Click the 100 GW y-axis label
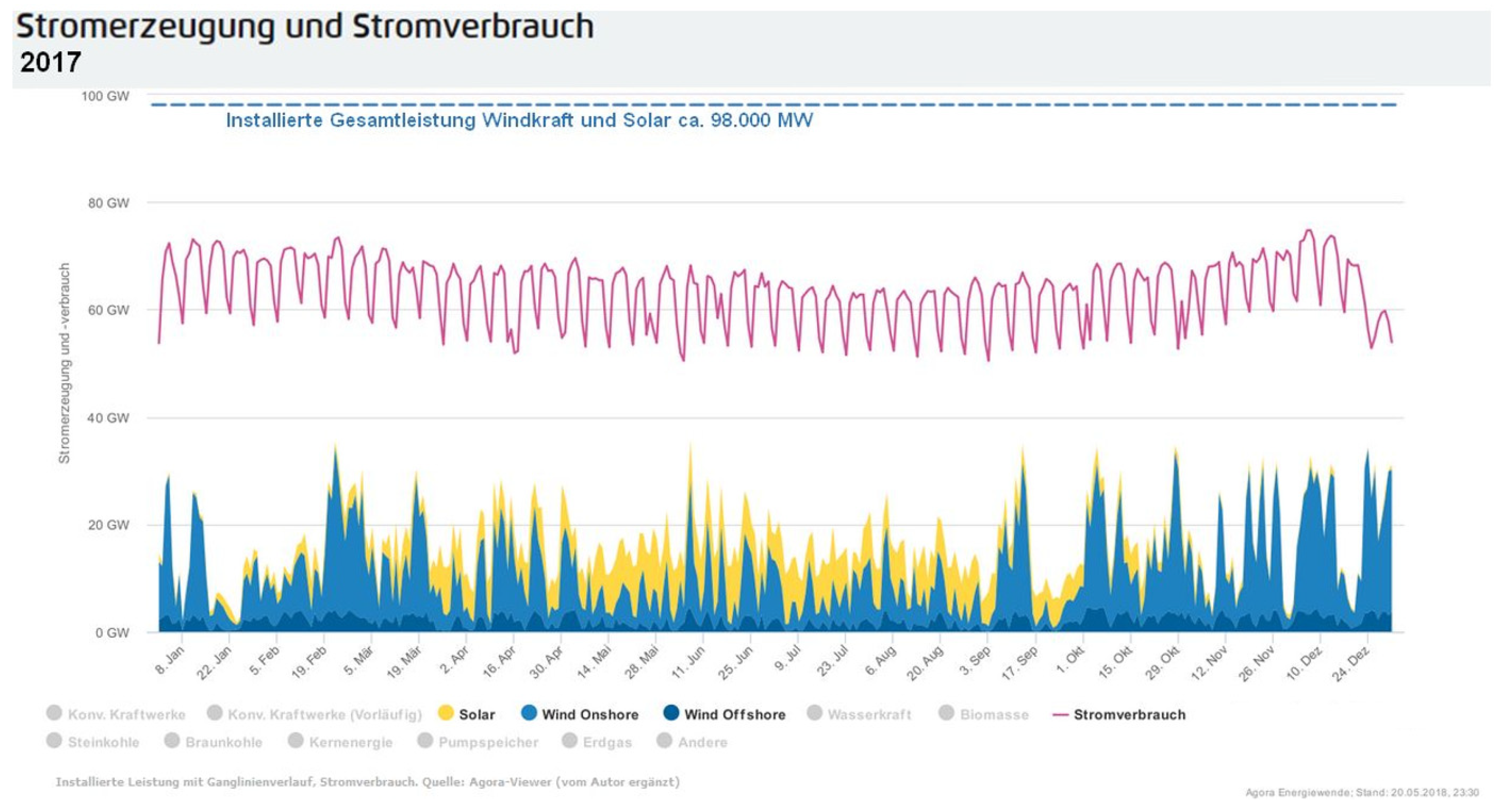 tap(105, 96)
